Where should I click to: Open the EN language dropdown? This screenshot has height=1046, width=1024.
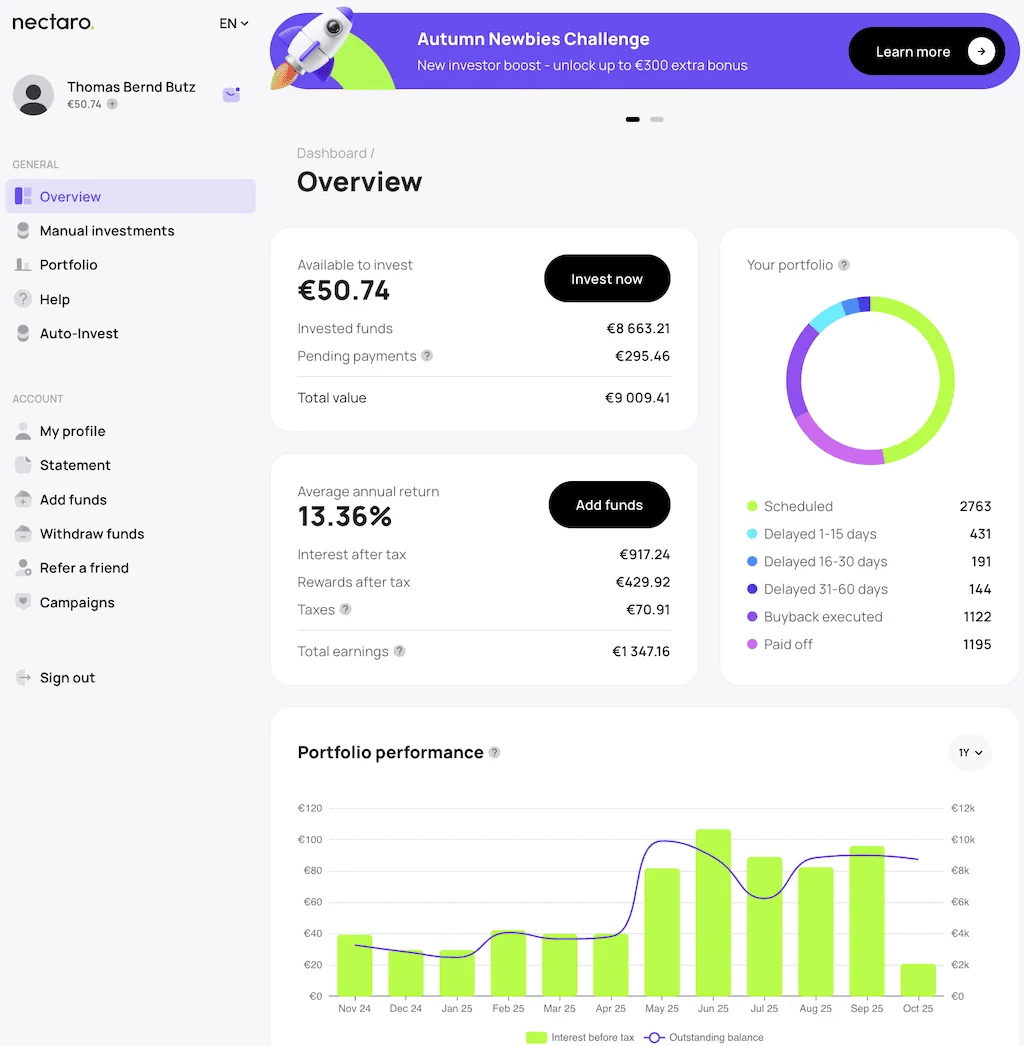(231, 23)
